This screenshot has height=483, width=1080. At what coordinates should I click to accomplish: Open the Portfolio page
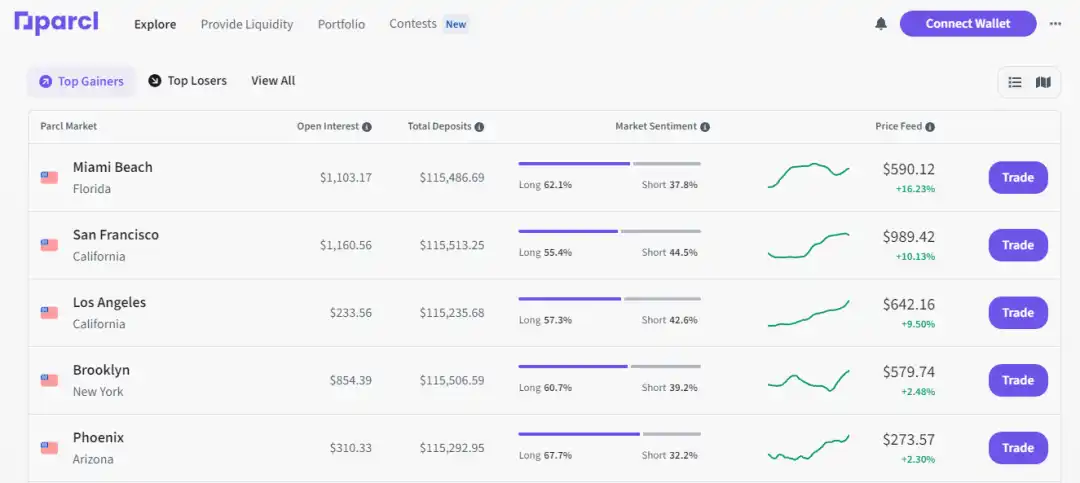point(341,24)
